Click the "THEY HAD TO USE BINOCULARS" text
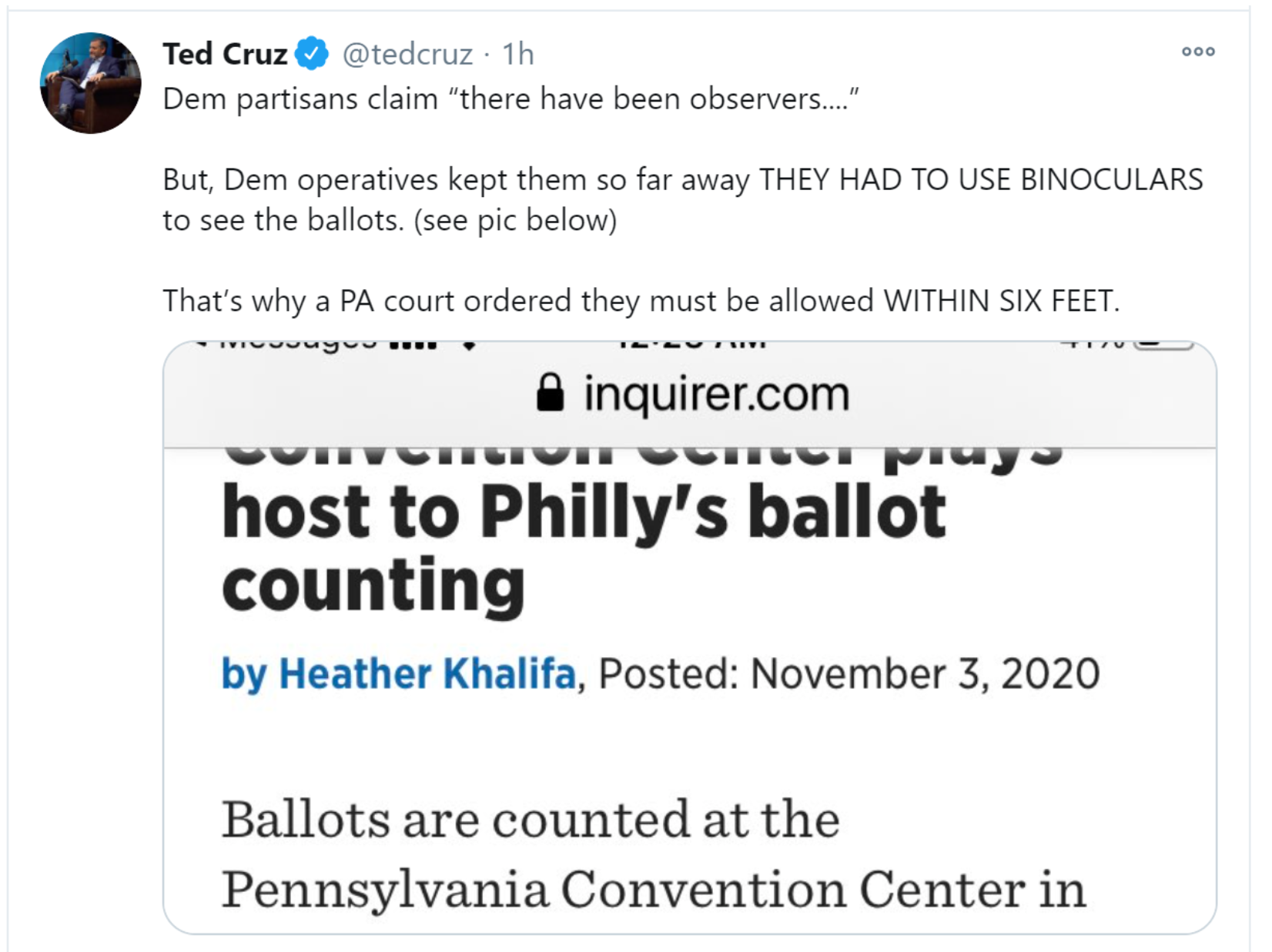The height and width of the screenshot is (952, 1272). (980, 180)
